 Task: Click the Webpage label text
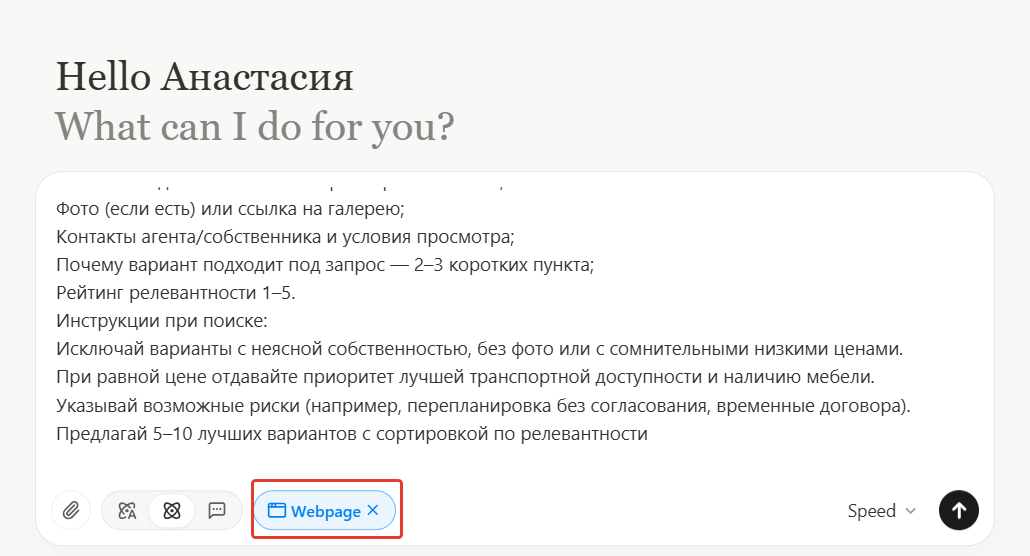click(325, 511)
